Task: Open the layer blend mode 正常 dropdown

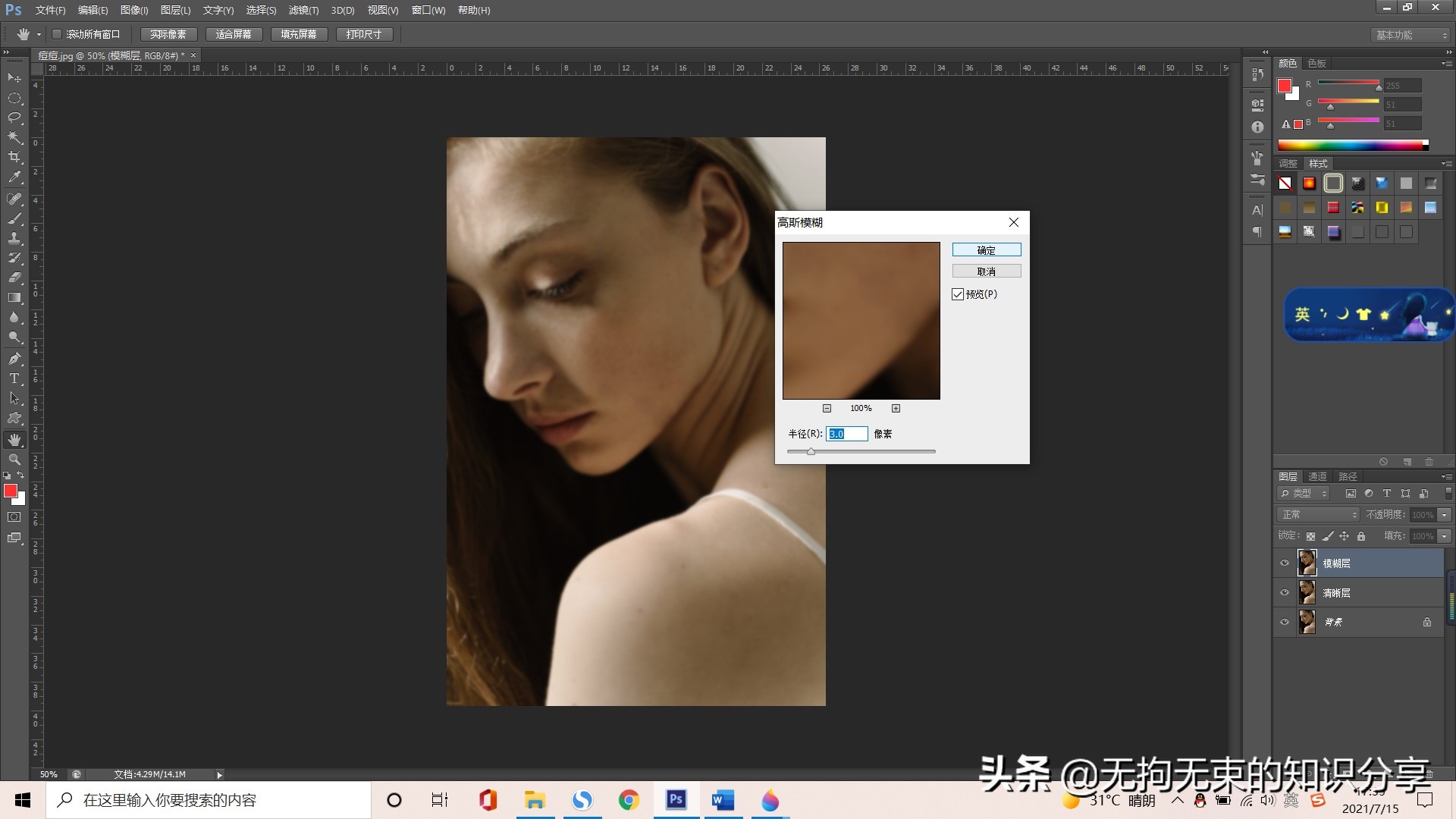Action: tap(1318, 515)
